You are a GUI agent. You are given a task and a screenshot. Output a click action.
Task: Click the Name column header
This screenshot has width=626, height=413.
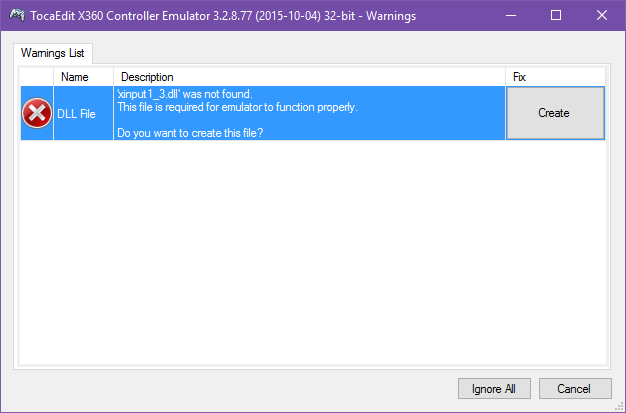click(x=83, y=77)
